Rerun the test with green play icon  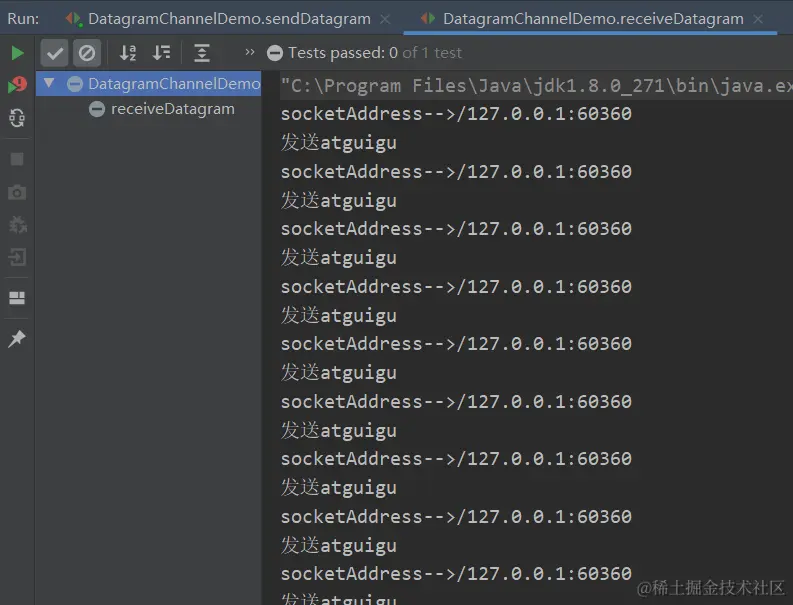(x=17, y=53)
